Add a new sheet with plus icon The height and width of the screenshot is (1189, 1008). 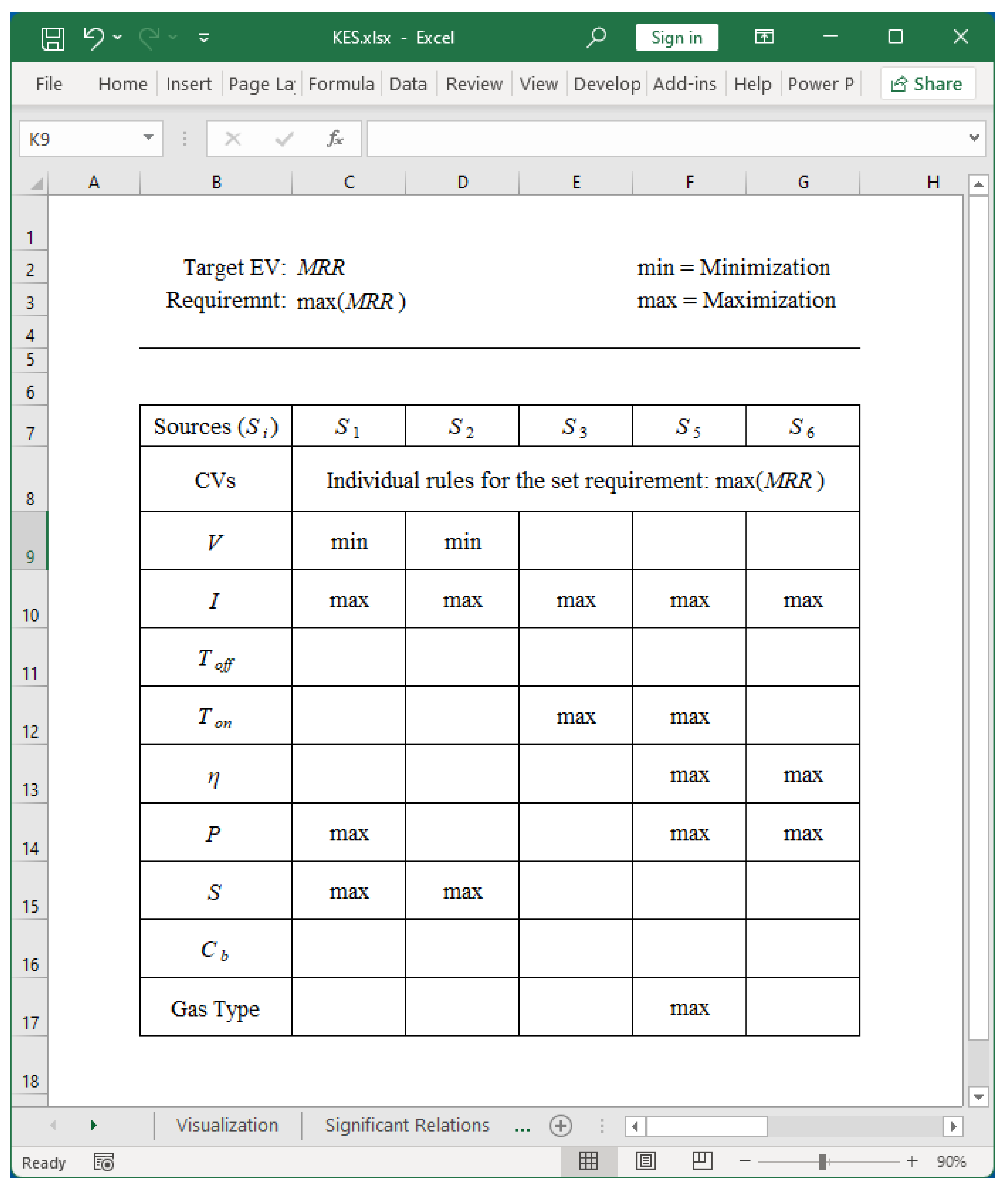pos(560,1125)
